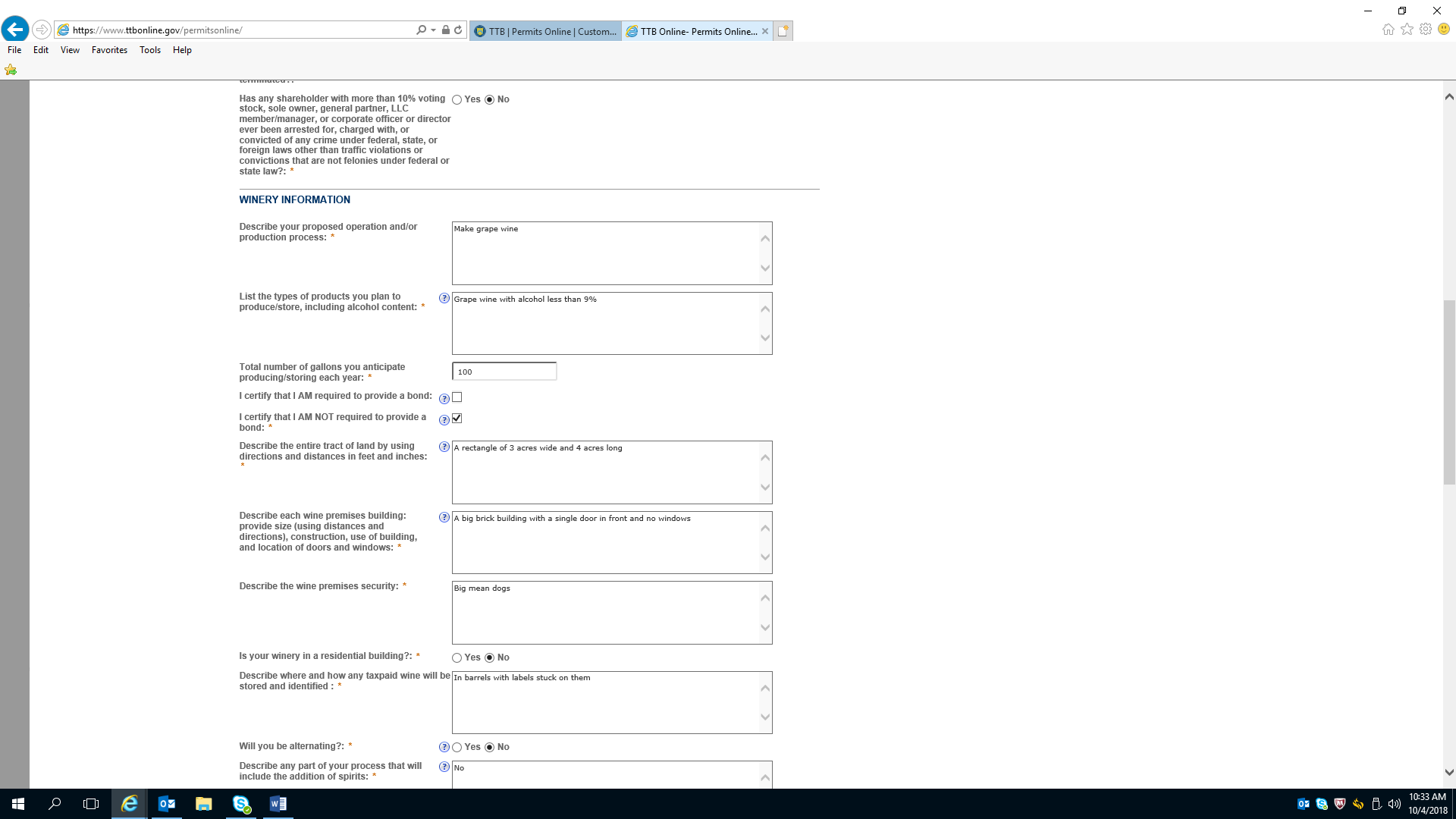
Task: Click the total gallons input field
Action: 504,372
